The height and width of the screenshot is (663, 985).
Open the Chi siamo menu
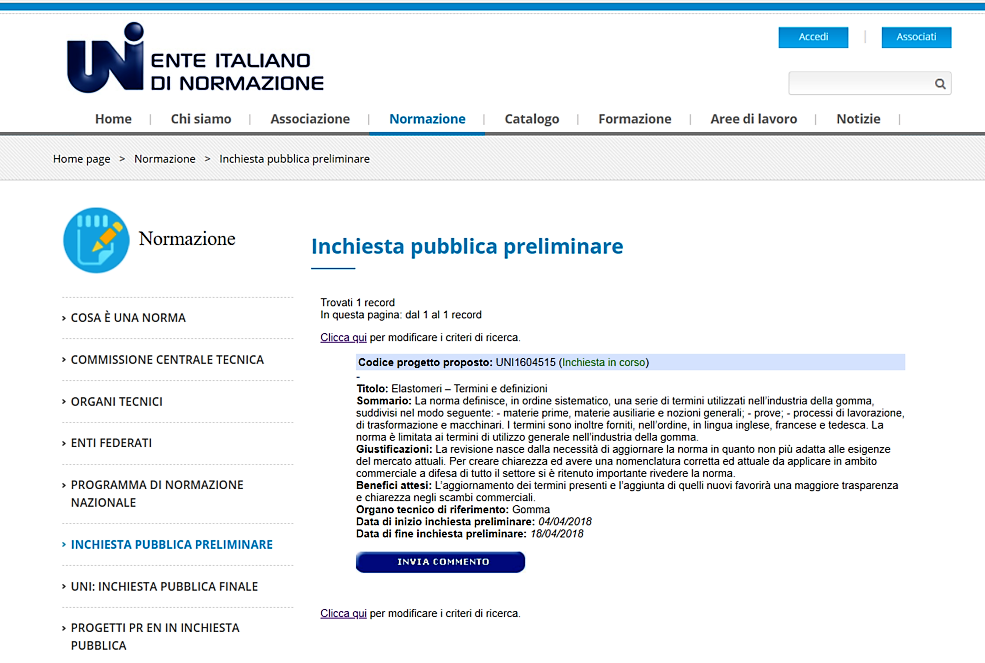click(x=201, y=119)
